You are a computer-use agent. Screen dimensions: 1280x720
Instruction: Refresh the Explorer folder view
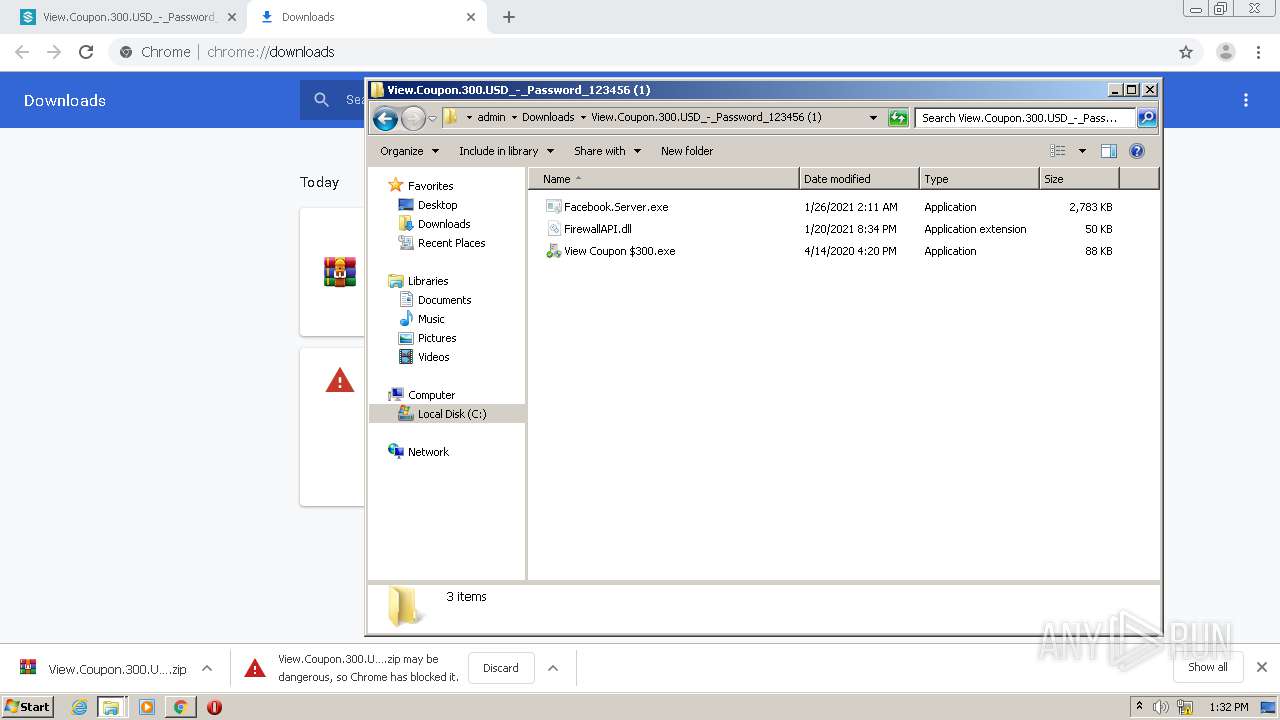tap(898, 118)
